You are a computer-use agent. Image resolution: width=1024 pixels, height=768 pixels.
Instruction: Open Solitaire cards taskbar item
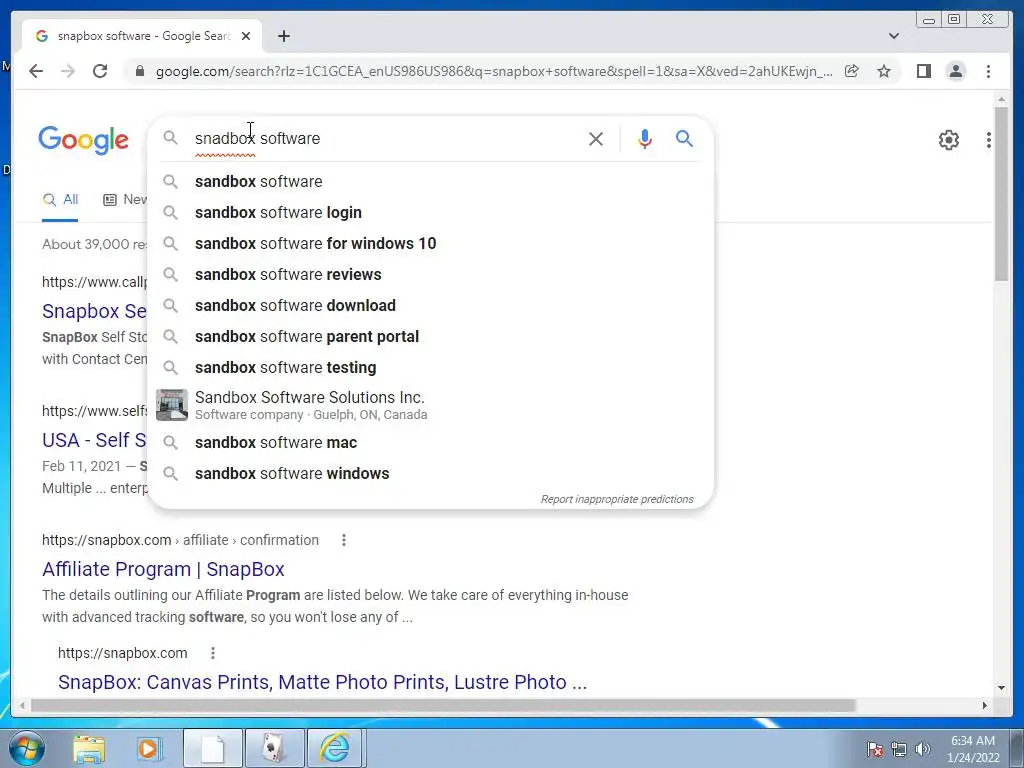point(274,748)
